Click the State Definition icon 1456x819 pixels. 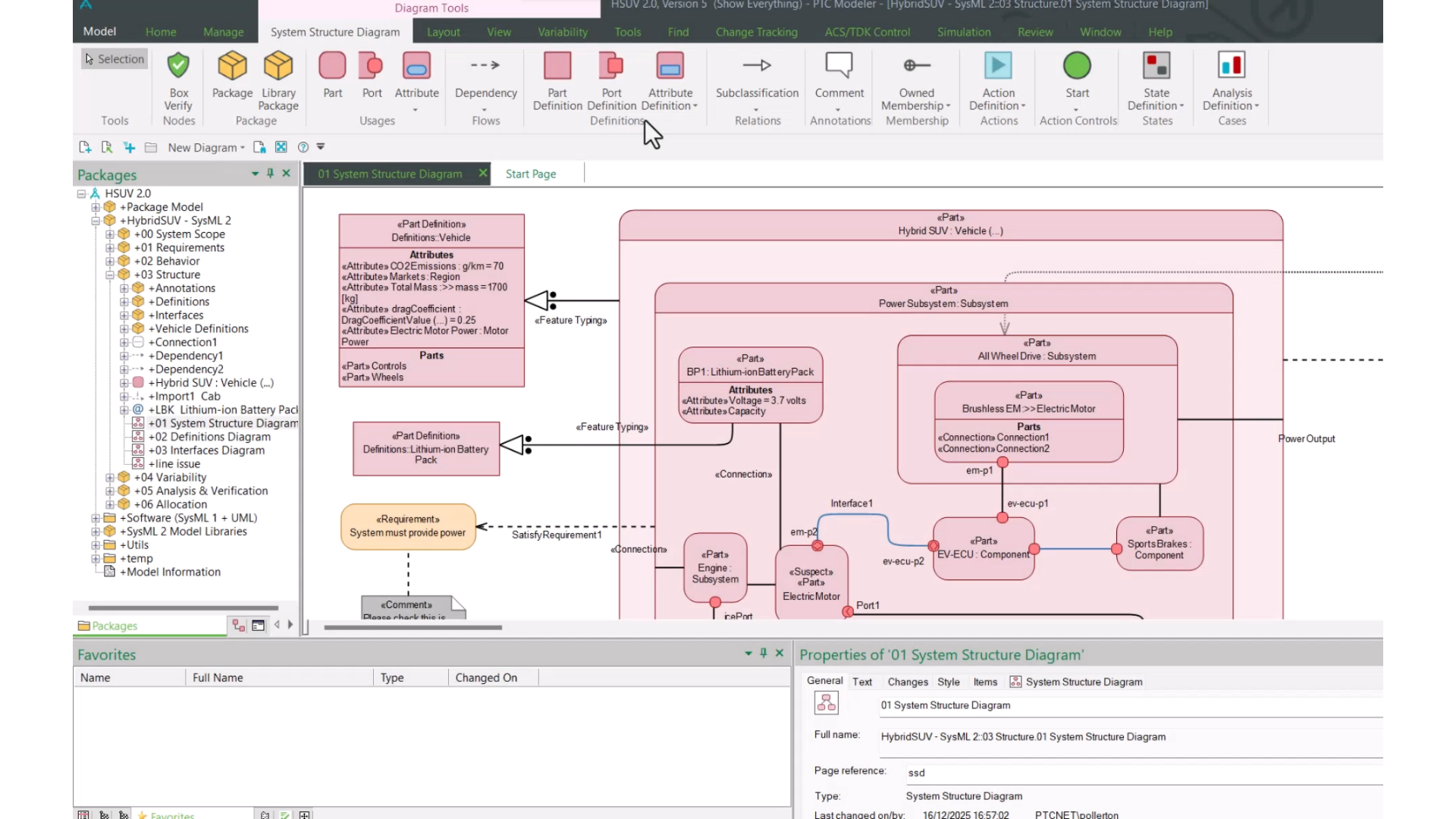pyautogui.click(x=1156, y=66)
